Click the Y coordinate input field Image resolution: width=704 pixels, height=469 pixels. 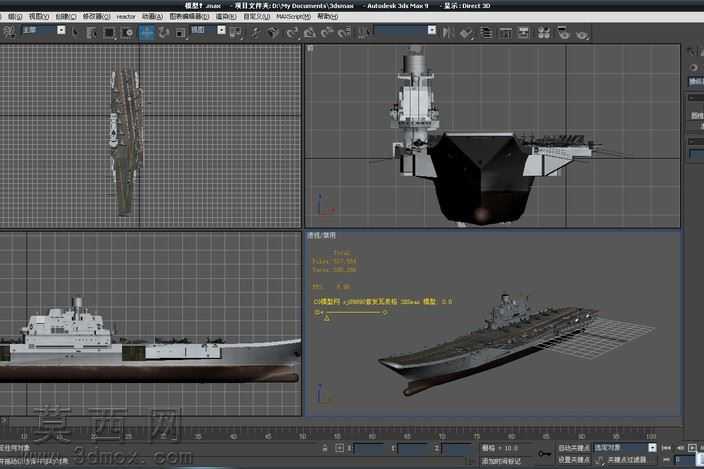[x=413, y=448]
